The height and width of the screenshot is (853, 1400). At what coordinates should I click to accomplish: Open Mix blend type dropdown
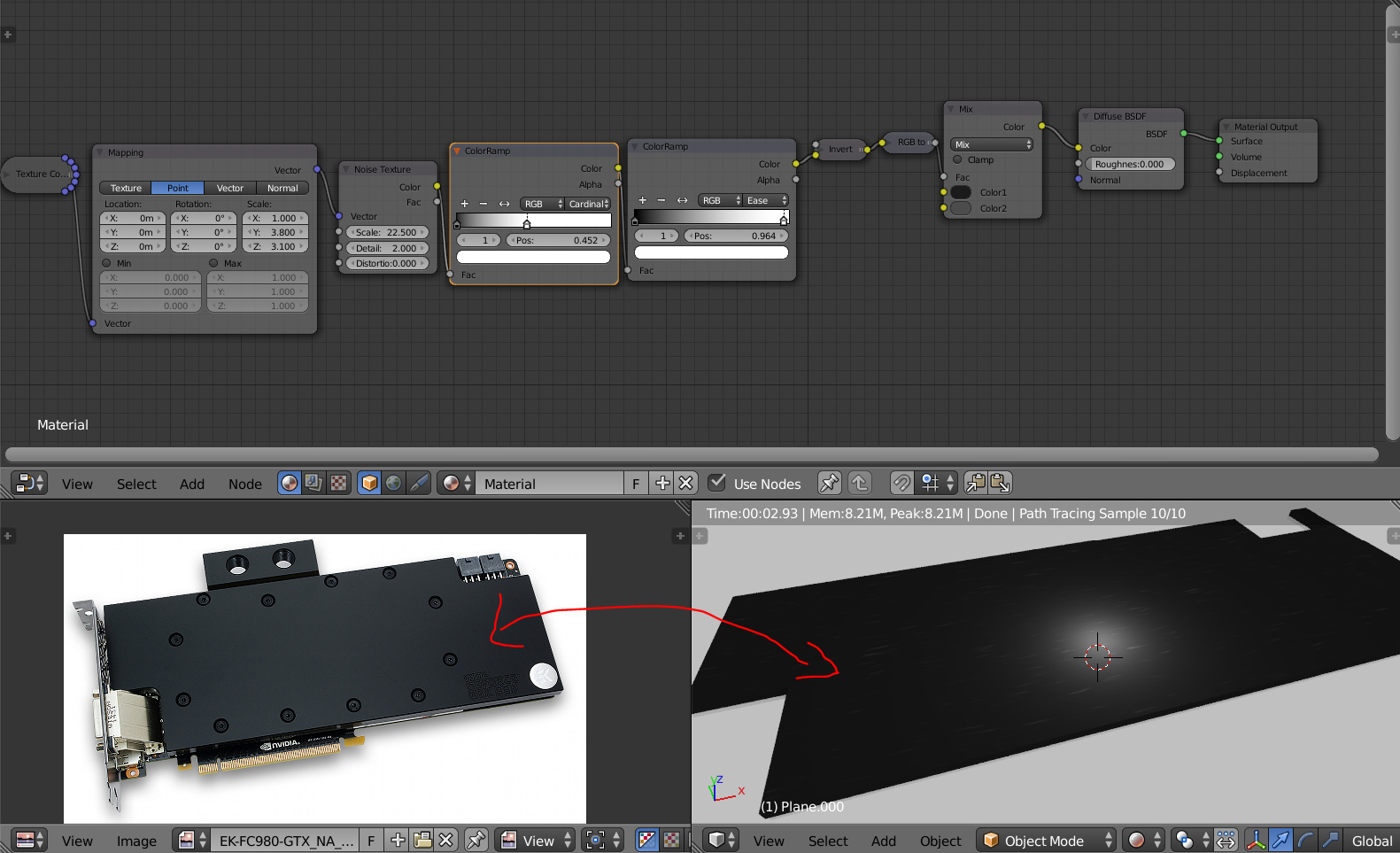(992, 144)
